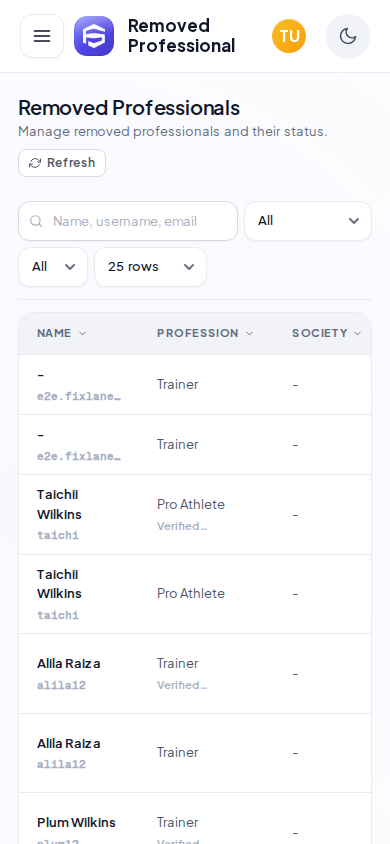
Task: Focus the Name, username, email search field
Action: (x=128, y=221)
